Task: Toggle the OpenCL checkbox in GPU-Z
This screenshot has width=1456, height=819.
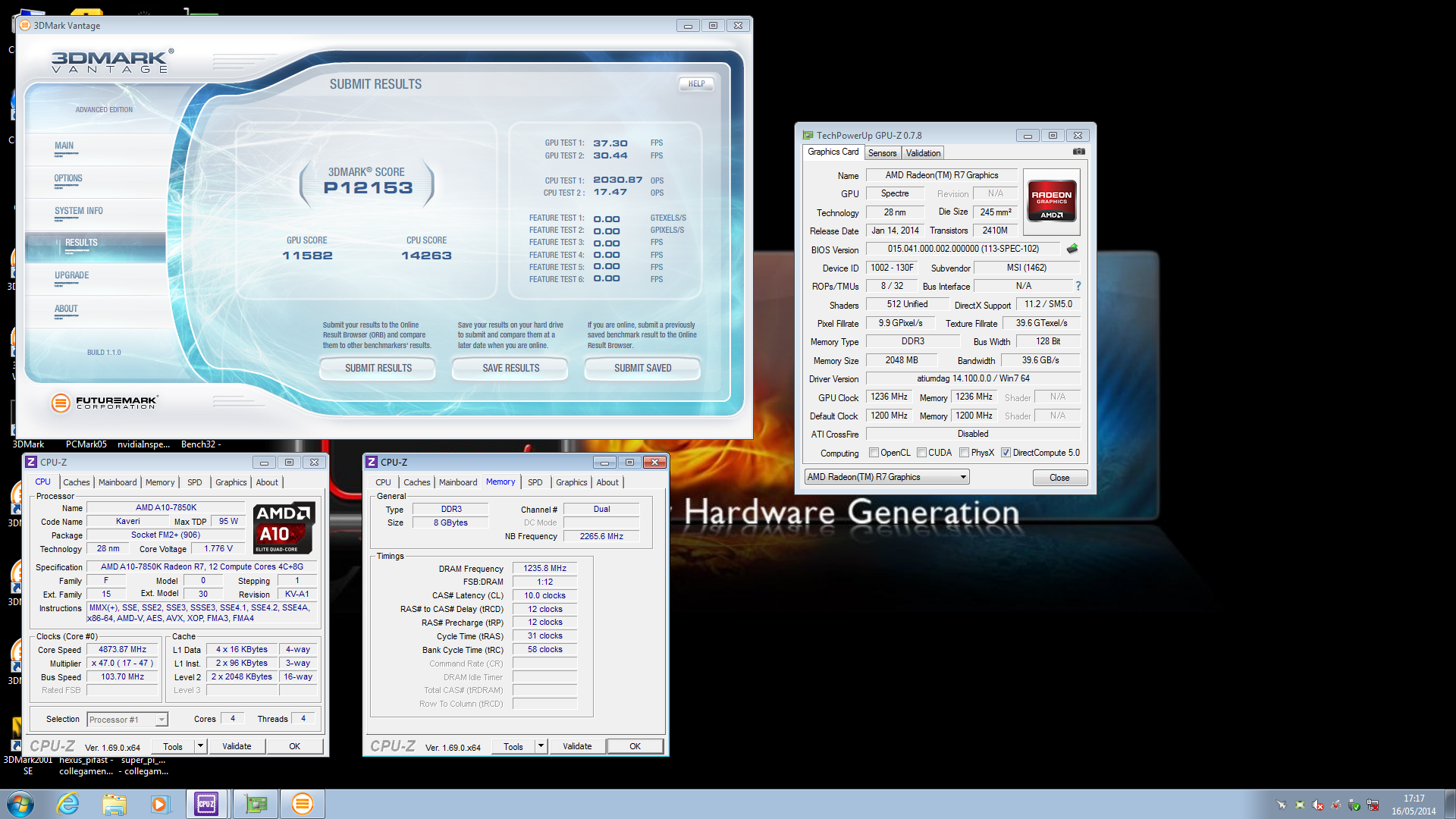Action: coord(874,453)
